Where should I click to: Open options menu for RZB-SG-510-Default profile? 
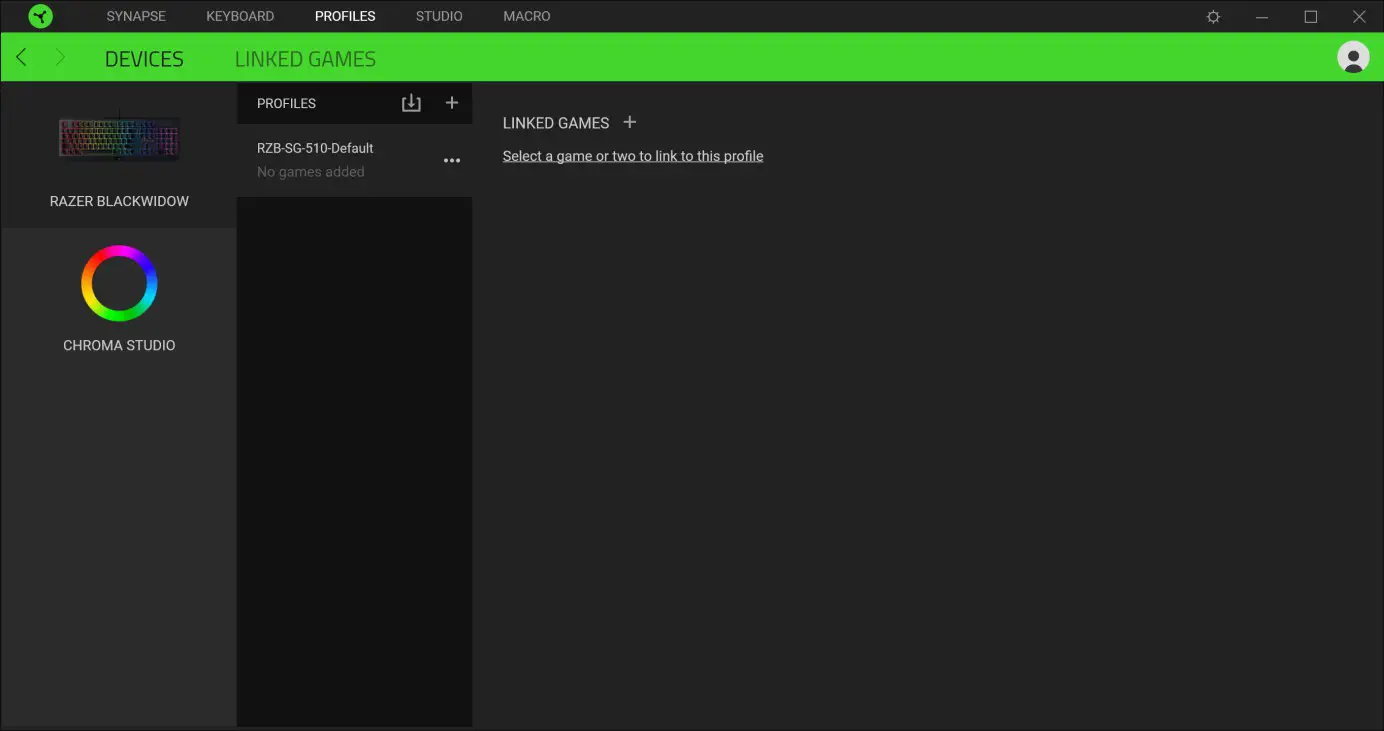coord(451,160)
